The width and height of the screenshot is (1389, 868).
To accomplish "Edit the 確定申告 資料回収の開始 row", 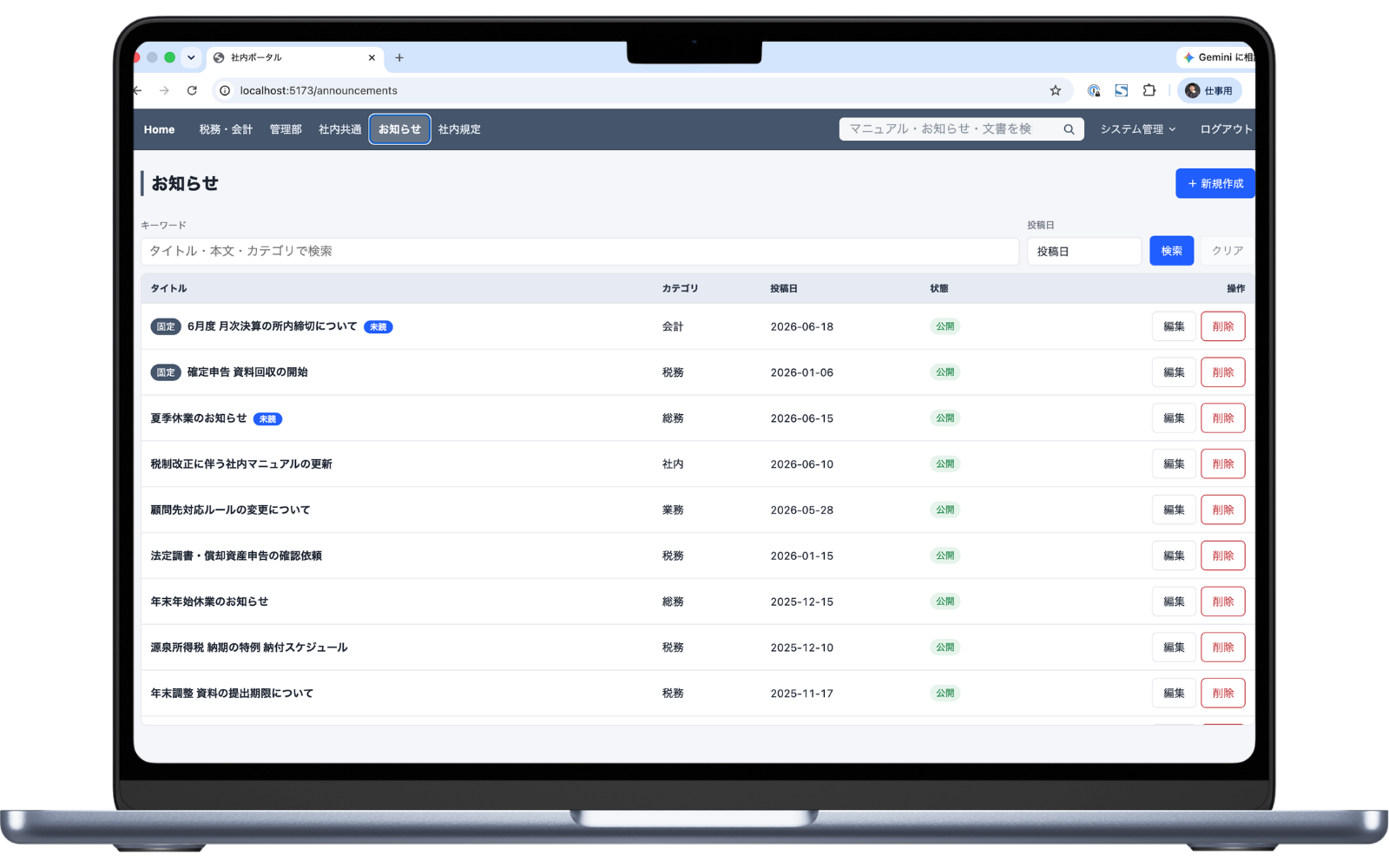I will (x=1175, y=372).
